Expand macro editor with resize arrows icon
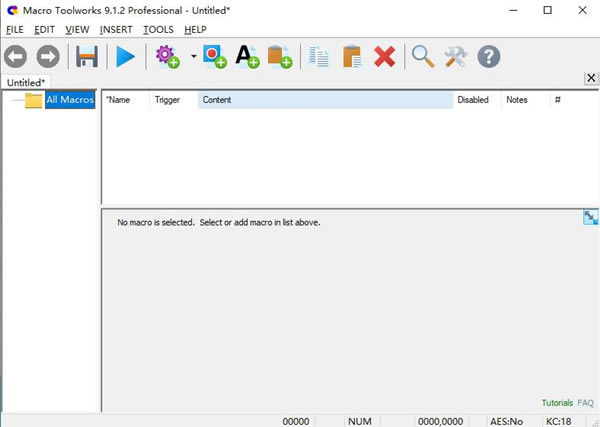This screenshot has width=600, height=427. click(590, 217)
